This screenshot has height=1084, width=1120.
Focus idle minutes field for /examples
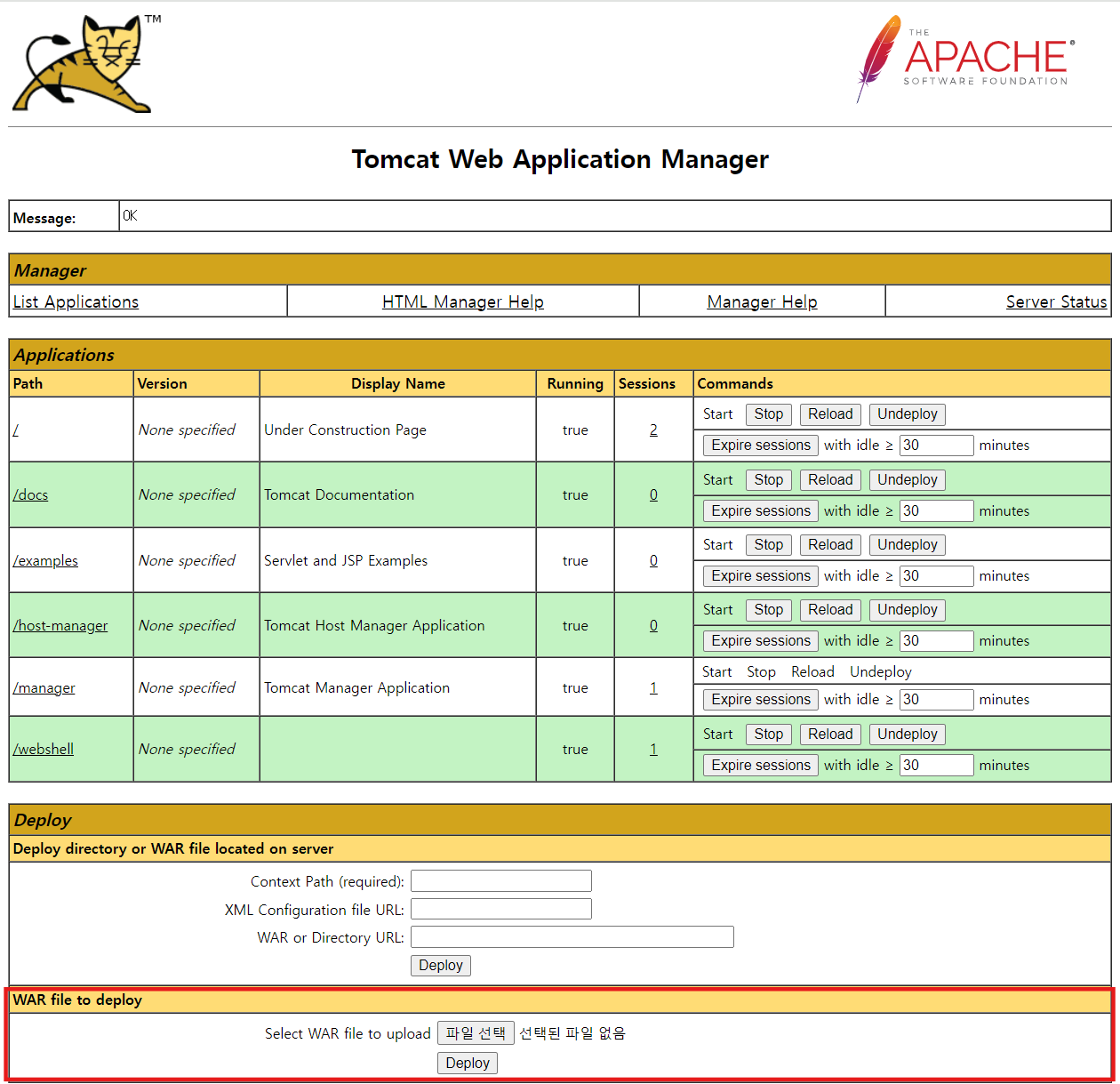[936, 576]
